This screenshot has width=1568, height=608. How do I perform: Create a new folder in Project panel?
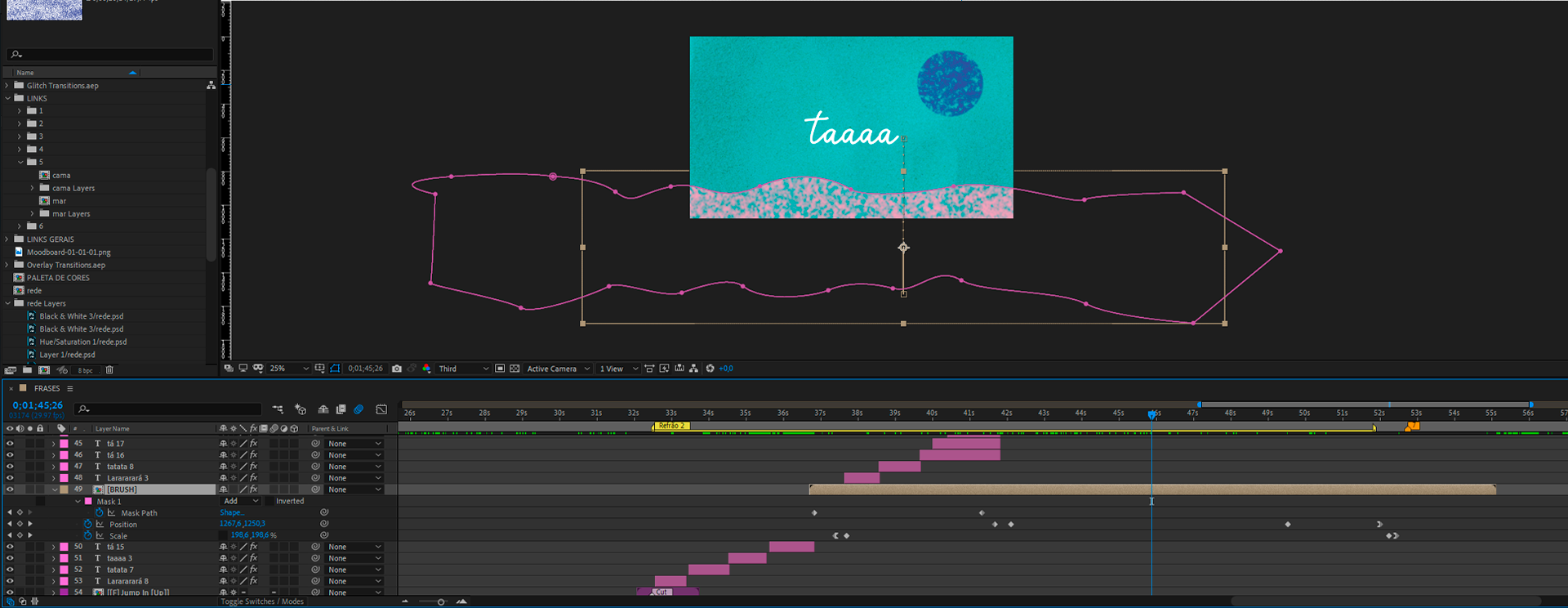(27, 370)
